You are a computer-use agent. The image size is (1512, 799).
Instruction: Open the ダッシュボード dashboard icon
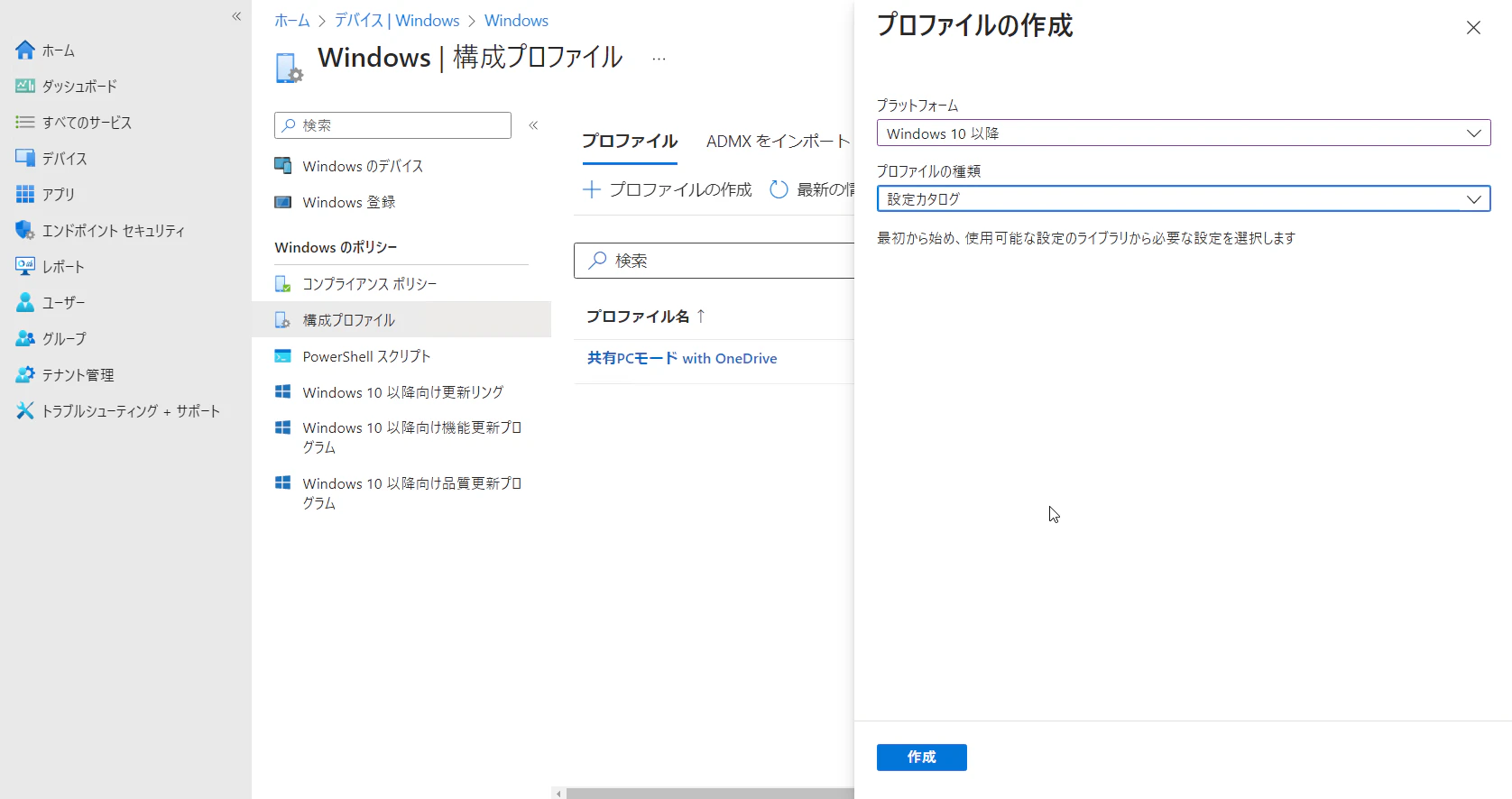click(x=25, y=87)
